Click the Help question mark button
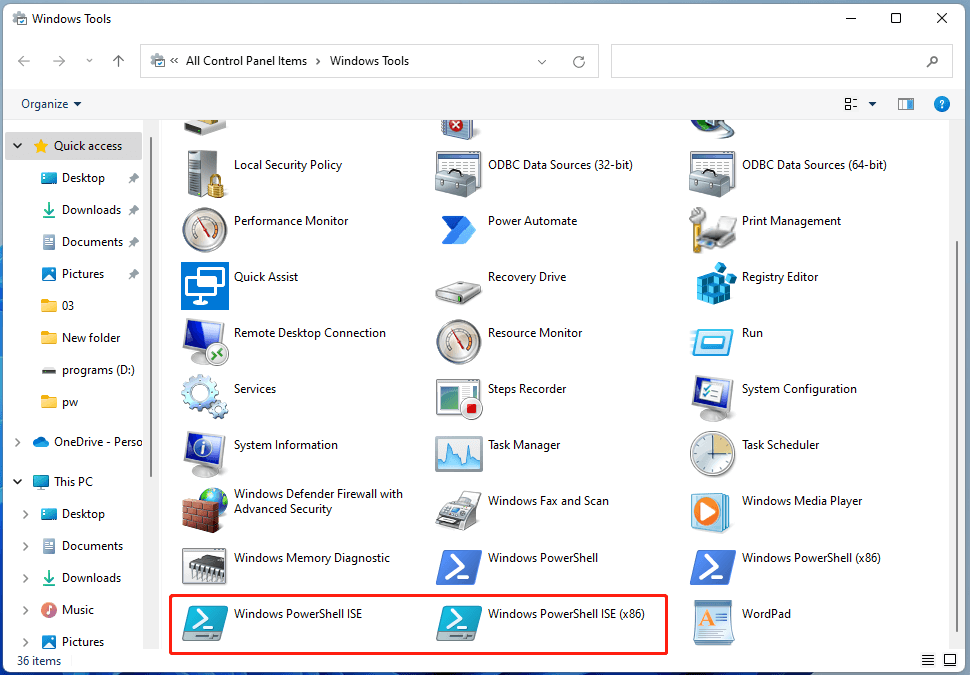970x675 pixels. (941, 104)
